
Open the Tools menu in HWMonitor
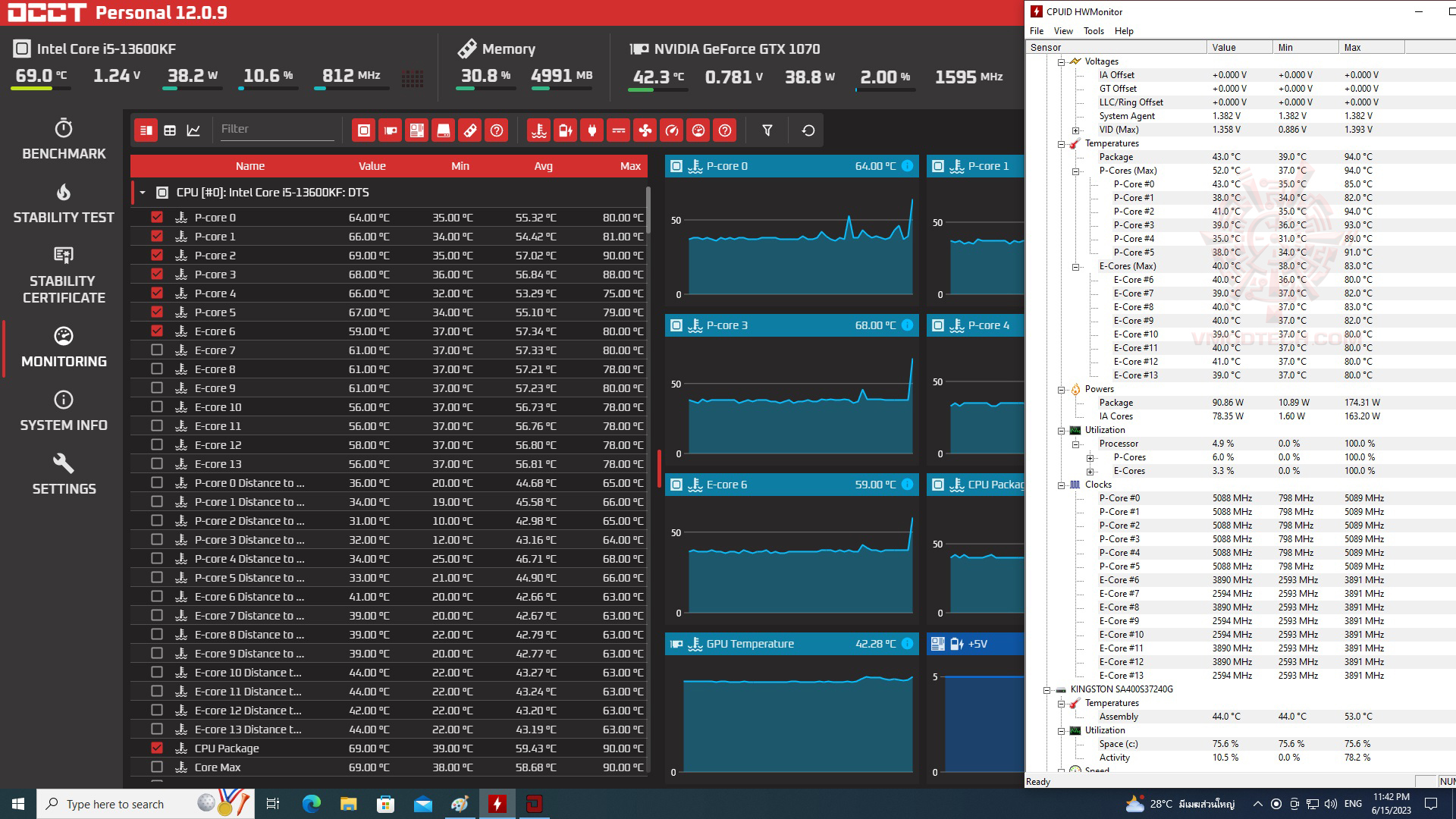[1093, 31]
